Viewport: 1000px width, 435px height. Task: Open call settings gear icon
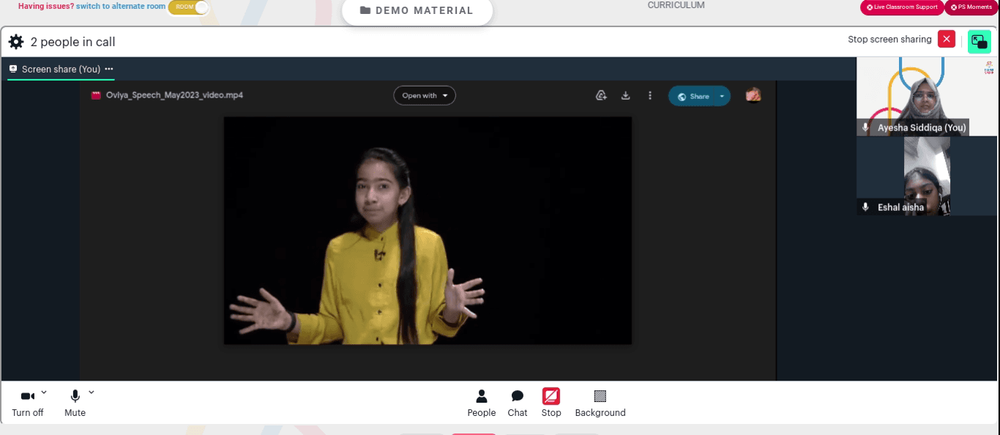[16, 42]
